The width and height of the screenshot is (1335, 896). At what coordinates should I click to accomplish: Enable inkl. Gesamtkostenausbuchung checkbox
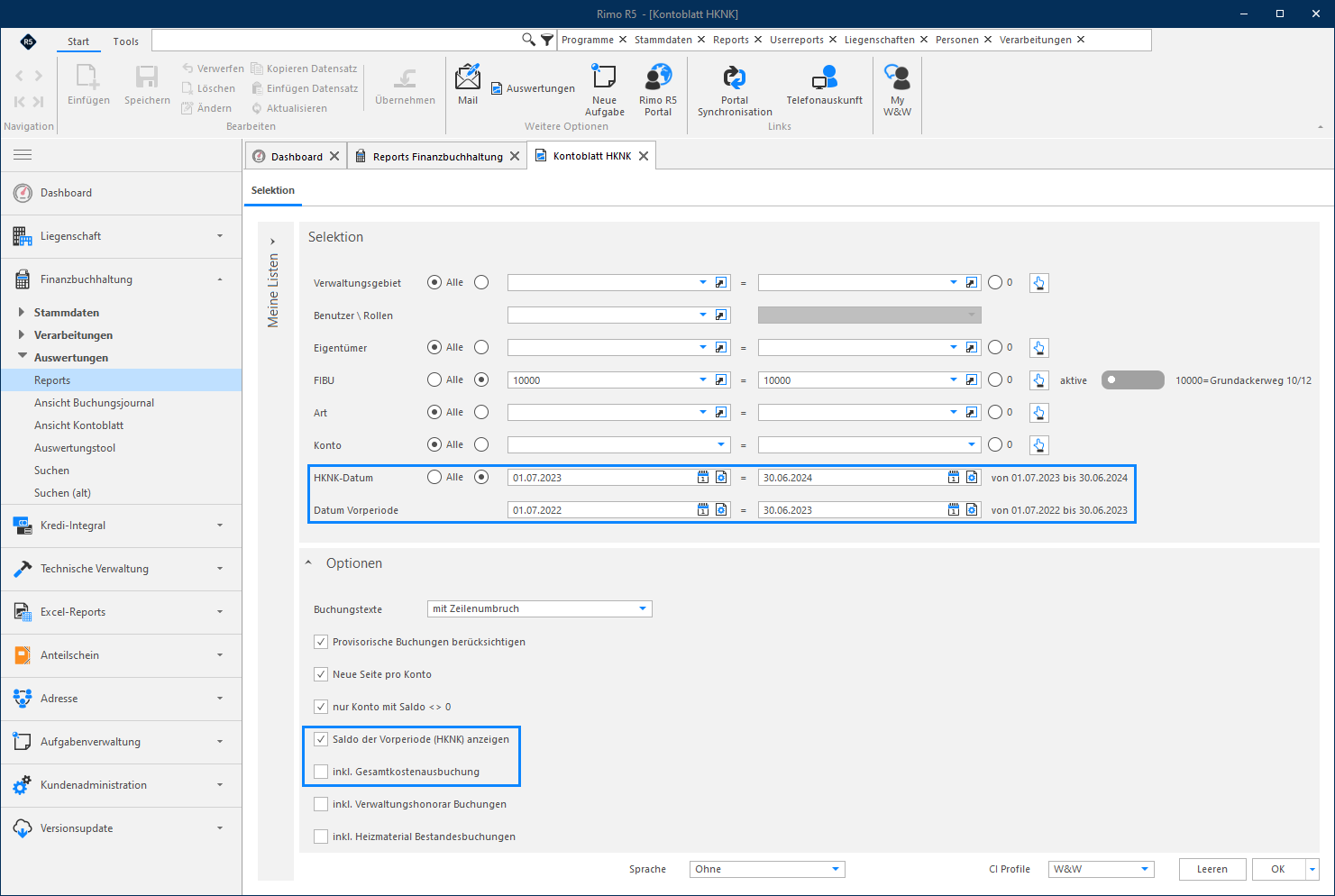(x=321, y=772)
